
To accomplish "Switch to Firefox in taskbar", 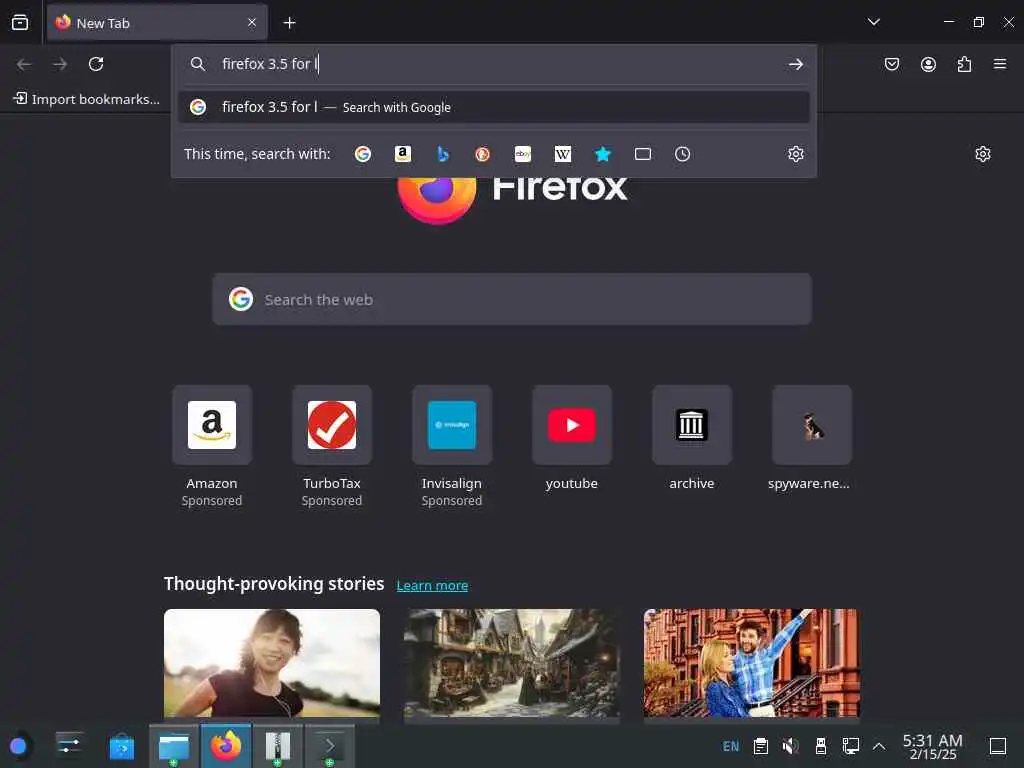I will pyautogui.click(x=226, y=746).
